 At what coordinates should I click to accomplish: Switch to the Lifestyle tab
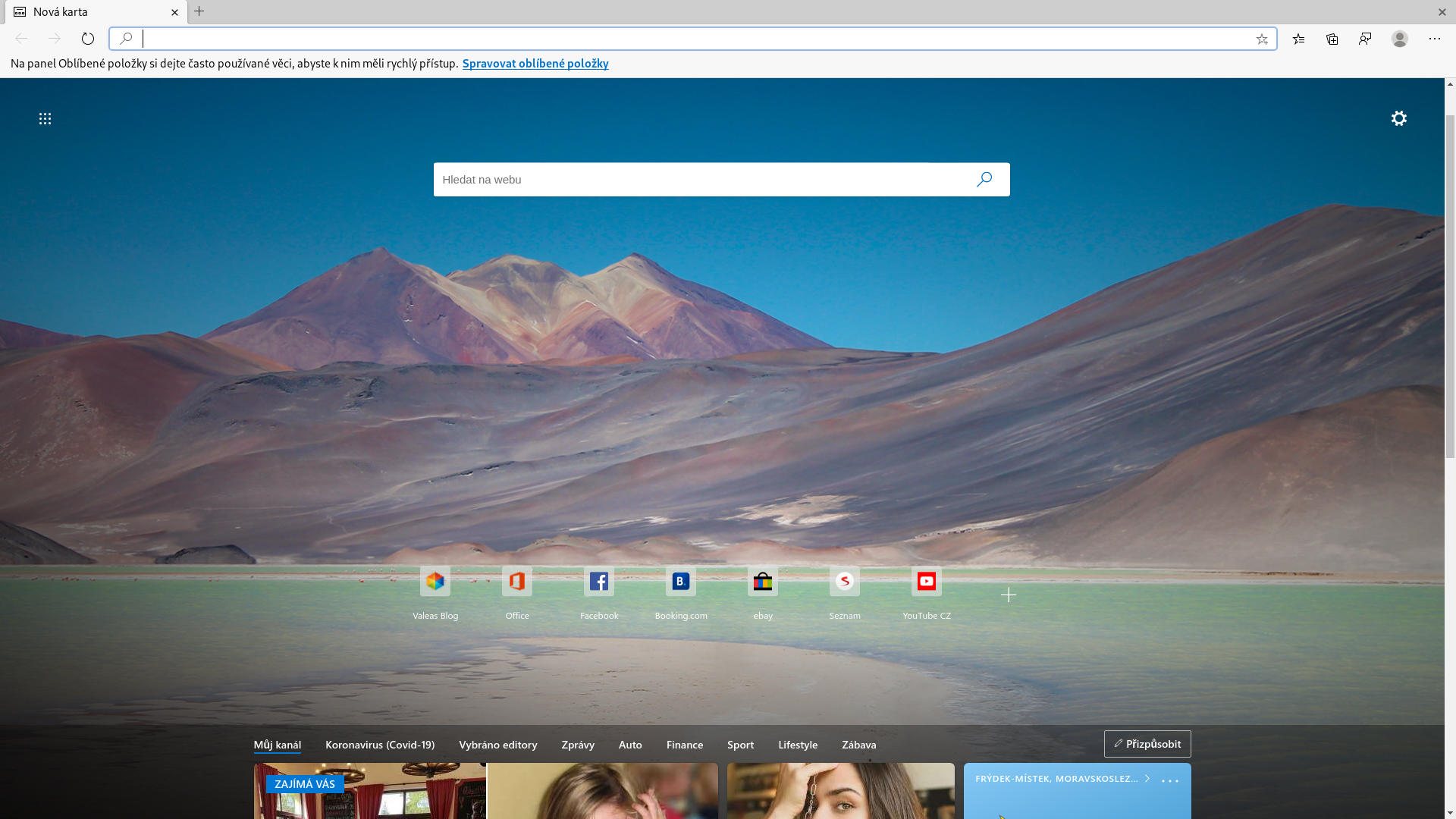[798, 745]
